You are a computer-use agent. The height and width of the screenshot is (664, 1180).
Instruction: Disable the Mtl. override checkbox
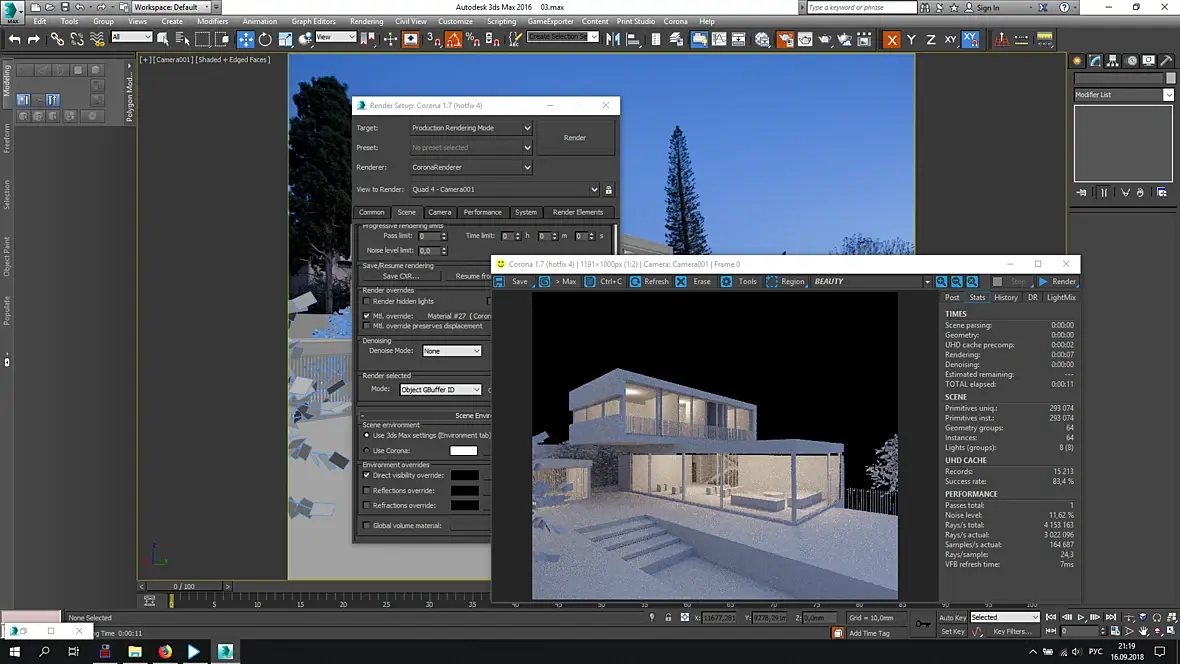[x=366, y=316]
